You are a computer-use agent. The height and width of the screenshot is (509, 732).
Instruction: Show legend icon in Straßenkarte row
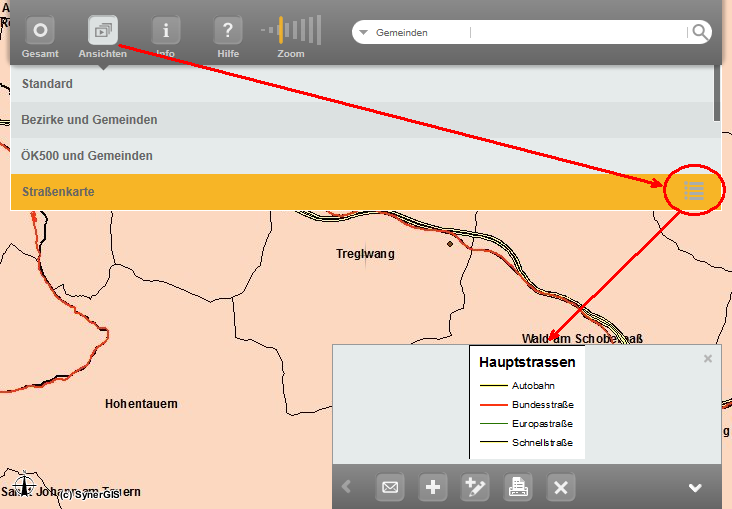coord(694,190)
